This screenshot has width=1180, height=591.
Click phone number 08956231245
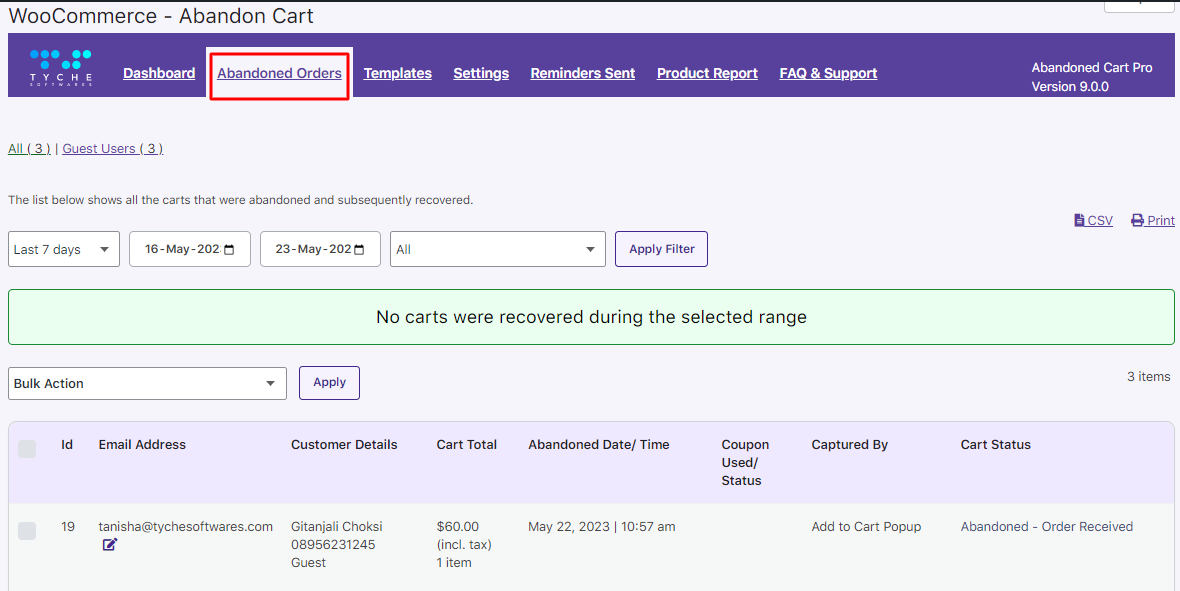pos(333,544)
